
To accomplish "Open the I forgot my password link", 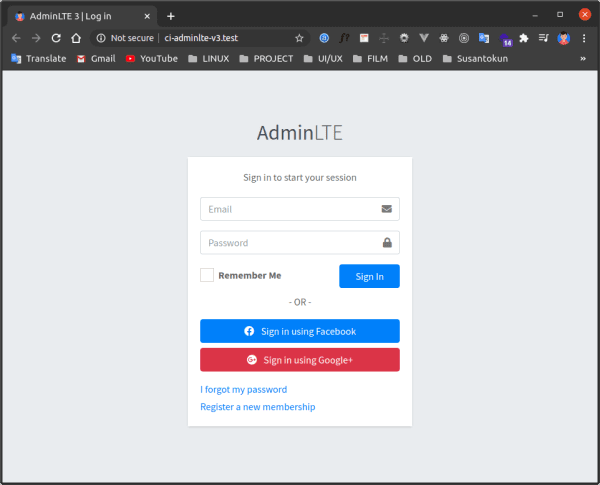I will [x=243, y=390].
